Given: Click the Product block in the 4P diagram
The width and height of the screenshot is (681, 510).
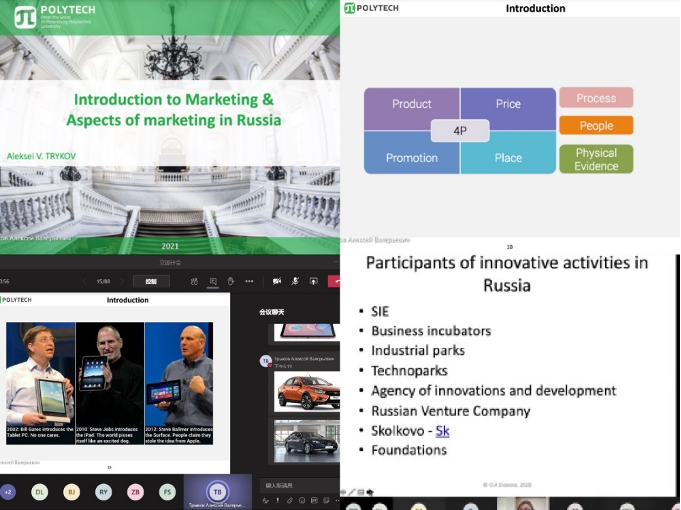Looking at the screenshot, I should click(x=411, y=104).
